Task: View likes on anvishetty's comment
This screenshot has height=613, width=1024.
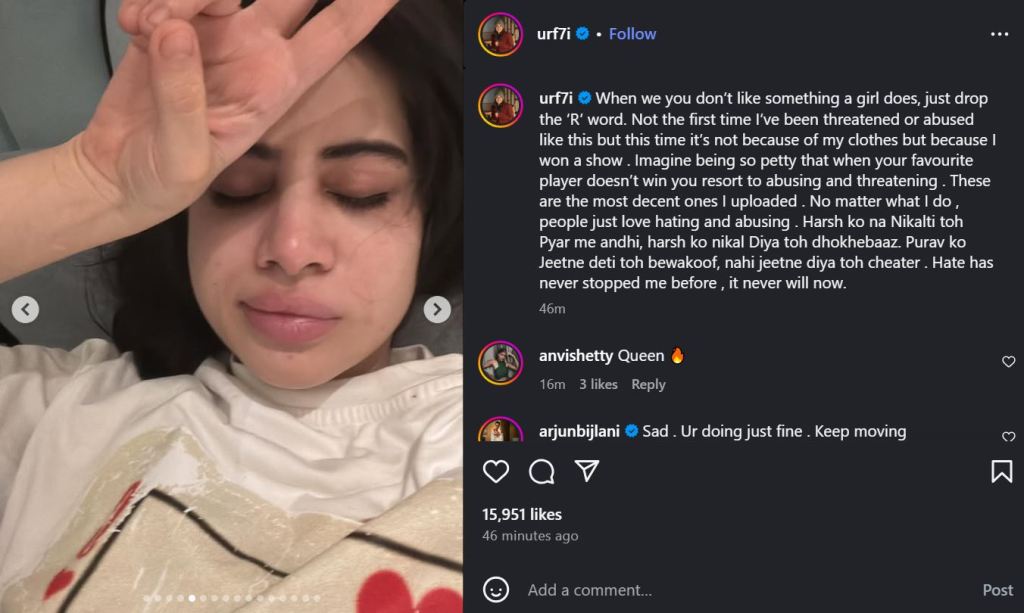Action: [598, 384]
